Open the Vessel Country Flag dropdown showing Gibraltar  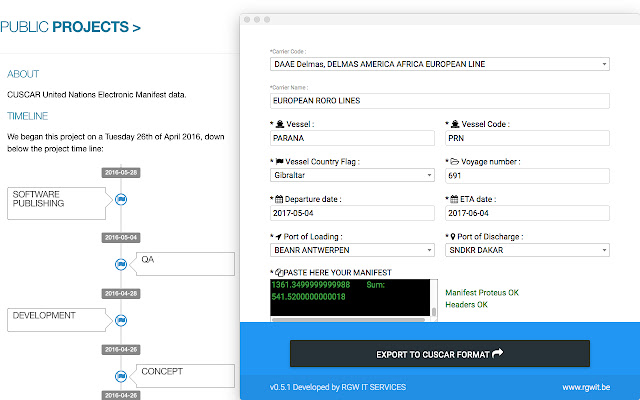[x=352, y=175]
